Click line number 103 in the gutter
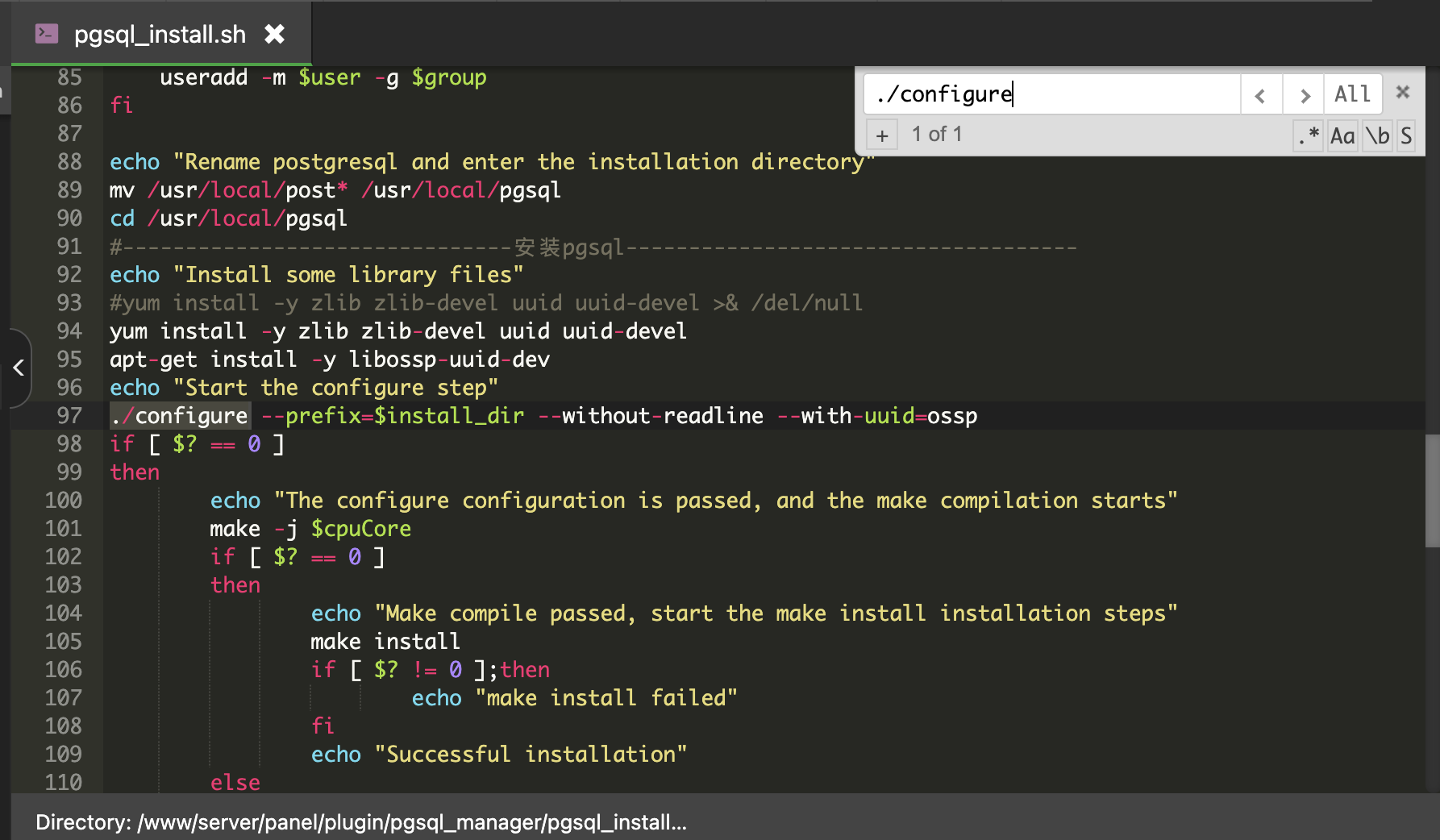The width and height of the screenshot is (1440, 840). click(64, 585)
